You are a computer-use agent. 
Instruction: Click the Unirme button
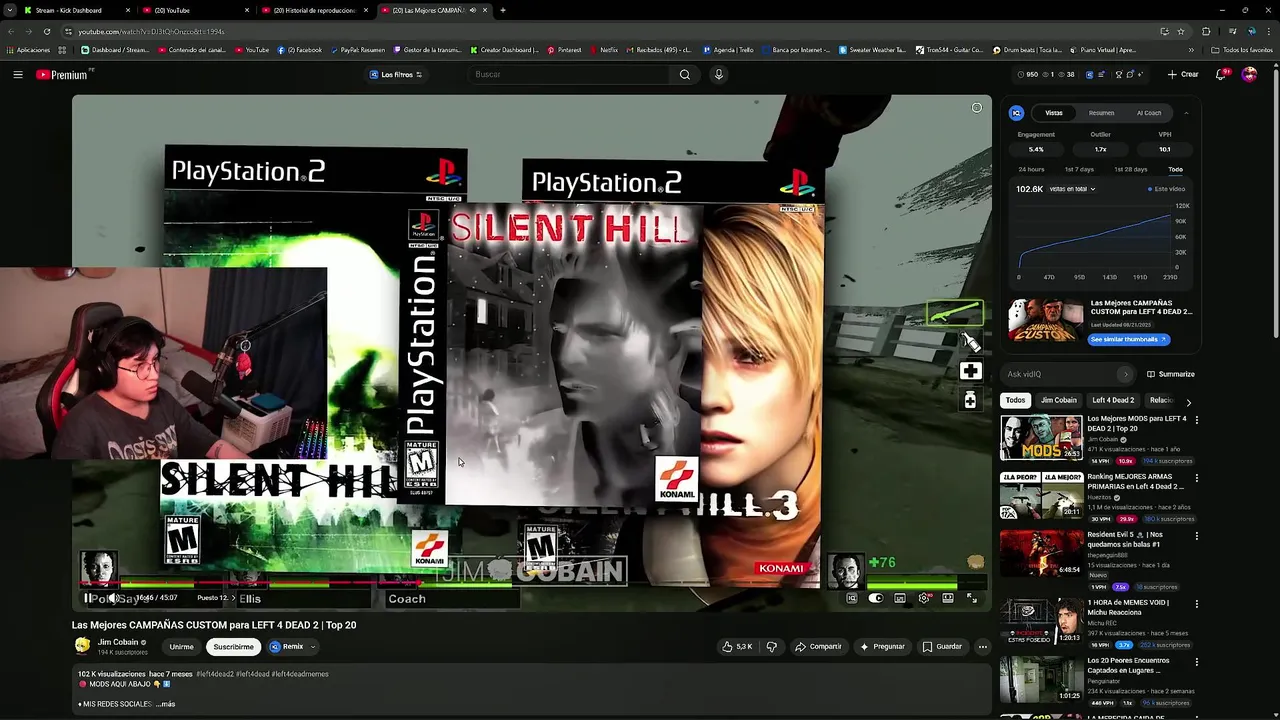(181, 647)
